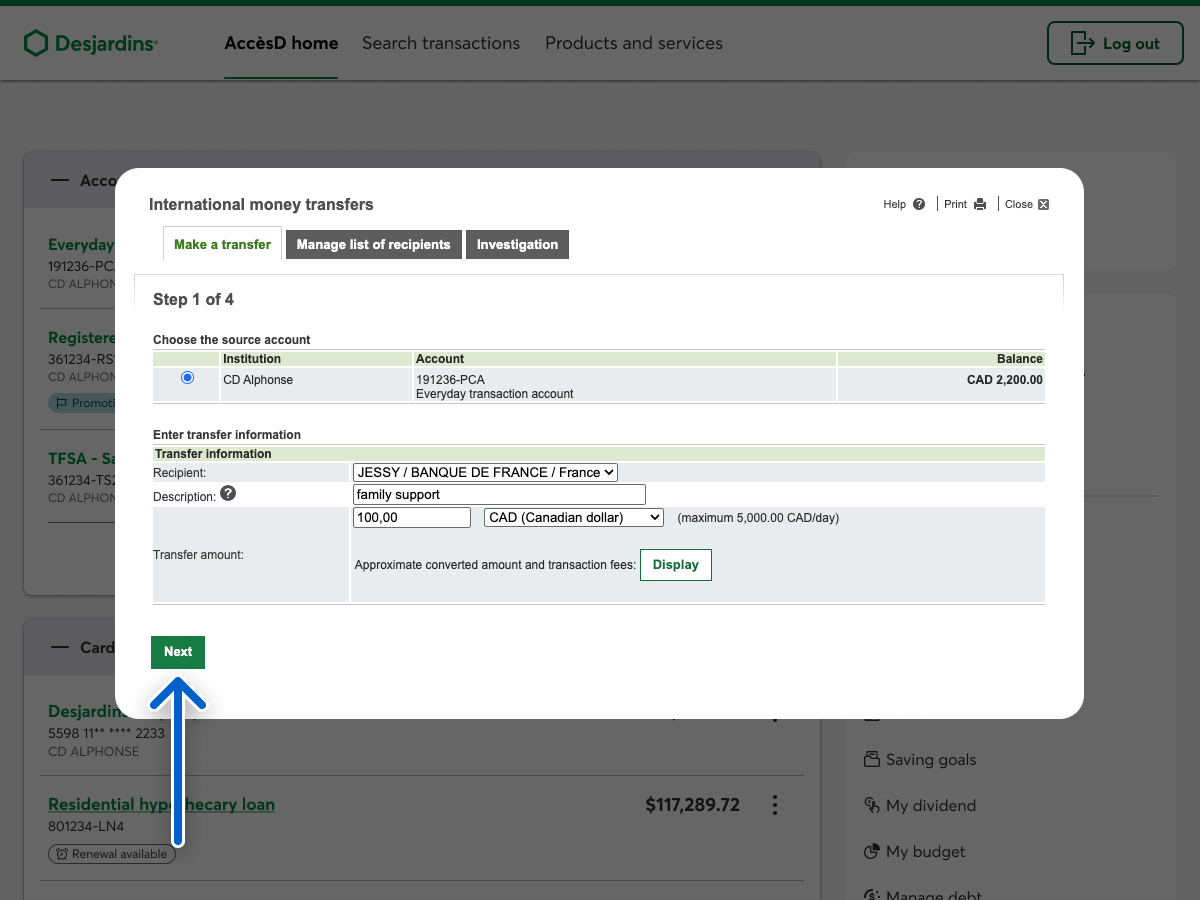Click the Desjardins hexagon logo
The height and width of the screenshot is (900, 1200).
[x=36, y=43]
